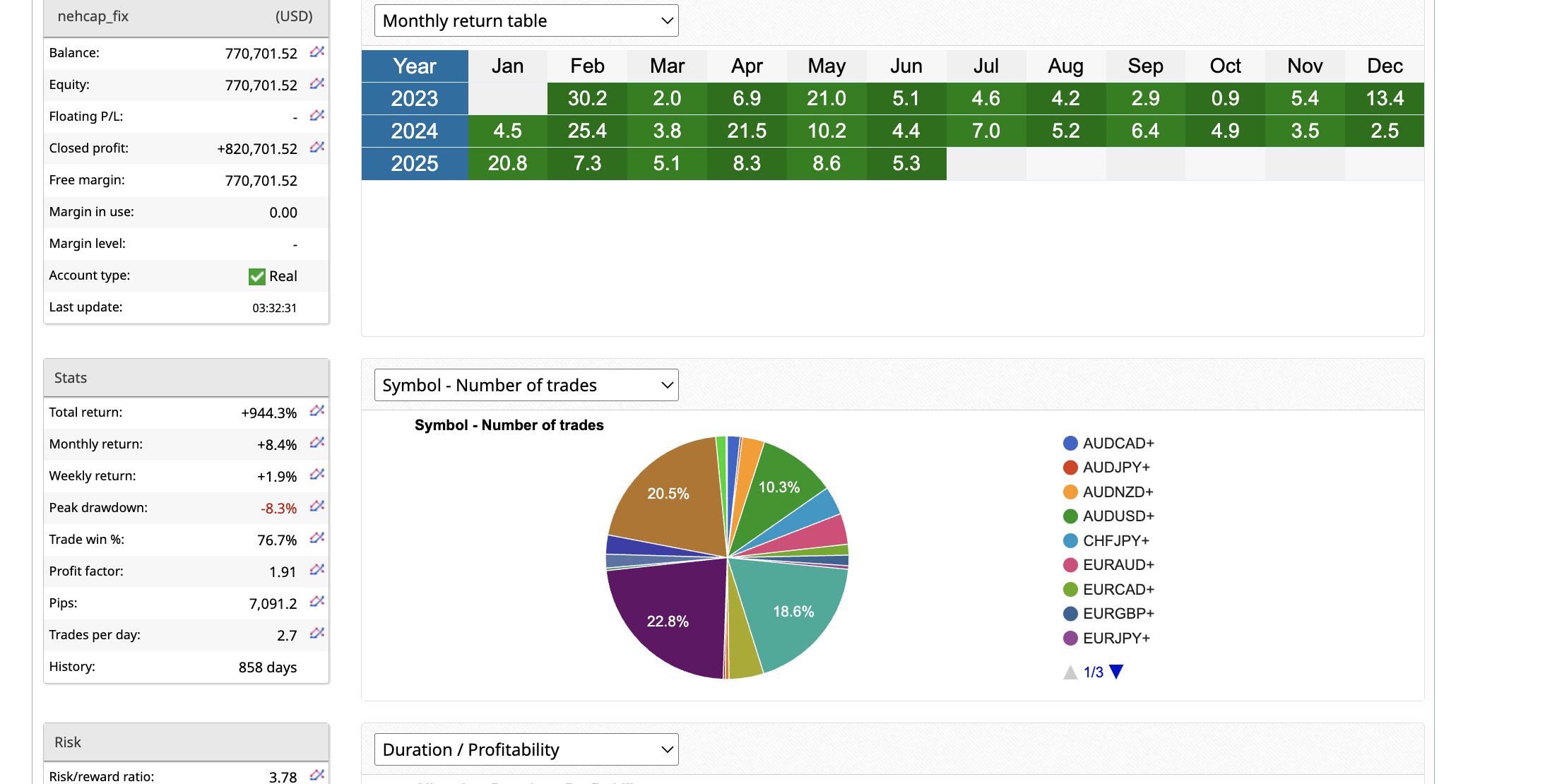Click previous legend page arrow
The width and height of the screenshot is (1557, 784).
pyautogui.click(x=1070, y=672)
